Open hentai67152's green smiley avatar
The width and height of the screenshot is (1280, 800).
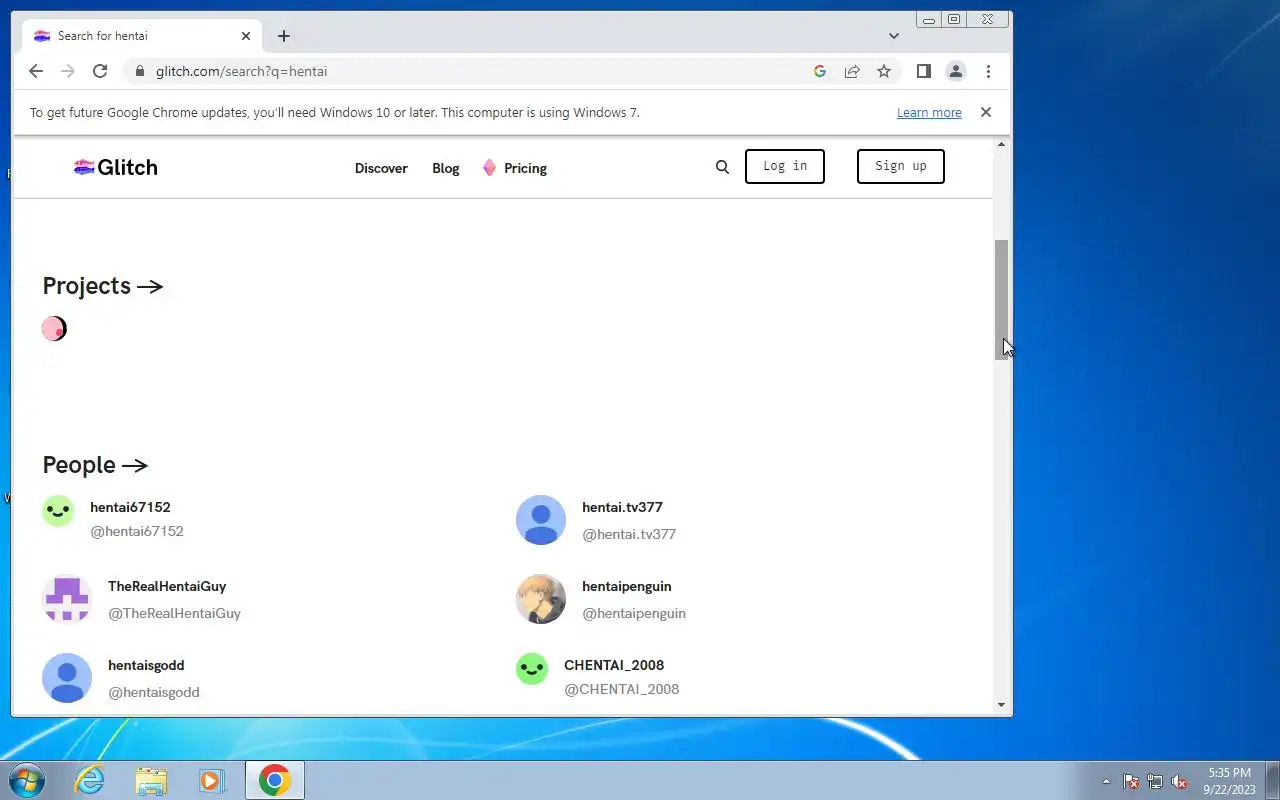pyautogui.click(x=58, y=511)
